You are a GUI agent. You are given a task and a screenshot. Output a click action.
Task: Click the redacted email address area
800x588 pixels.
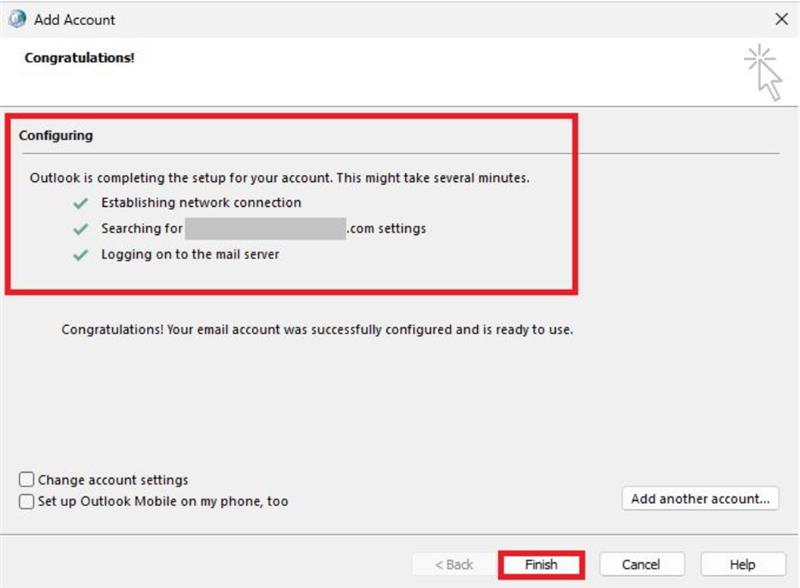point(265,228)
